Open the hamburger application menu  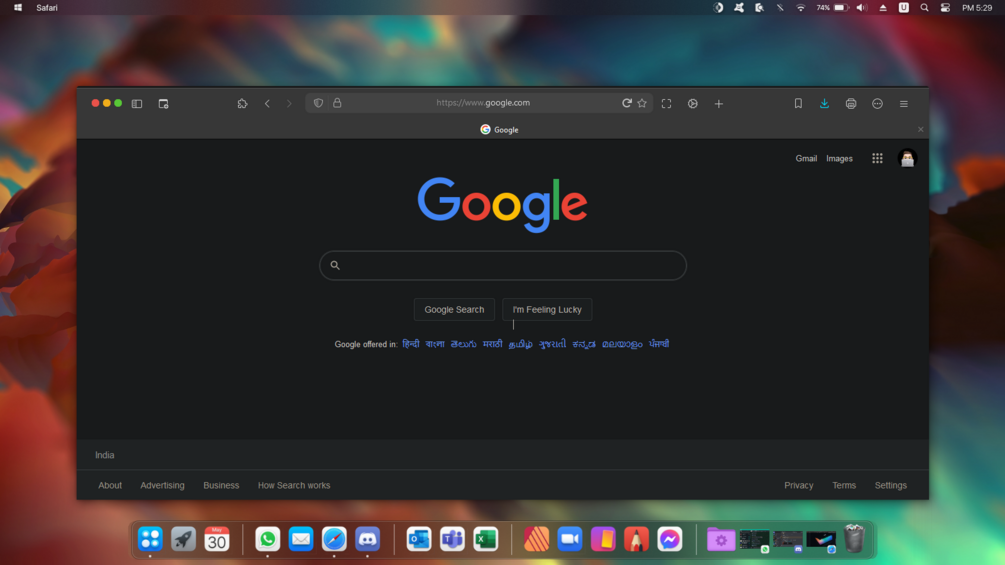[904, 103]
